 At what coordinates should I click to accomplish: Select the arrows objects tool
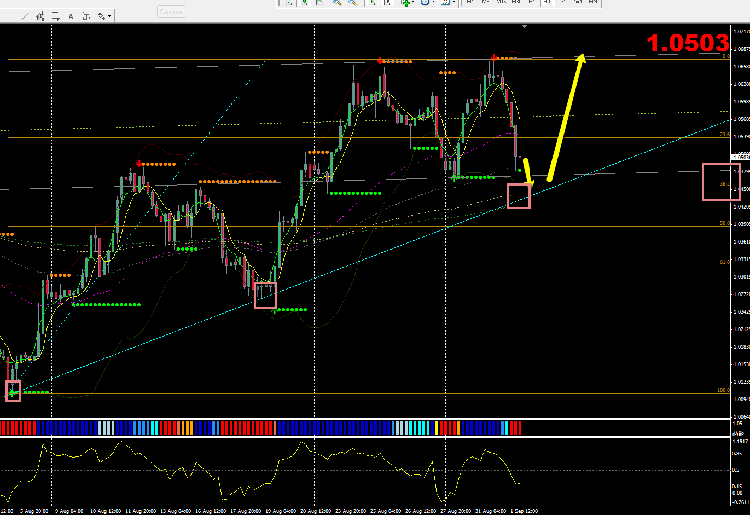pyautogui.click(x=101, y=17)
